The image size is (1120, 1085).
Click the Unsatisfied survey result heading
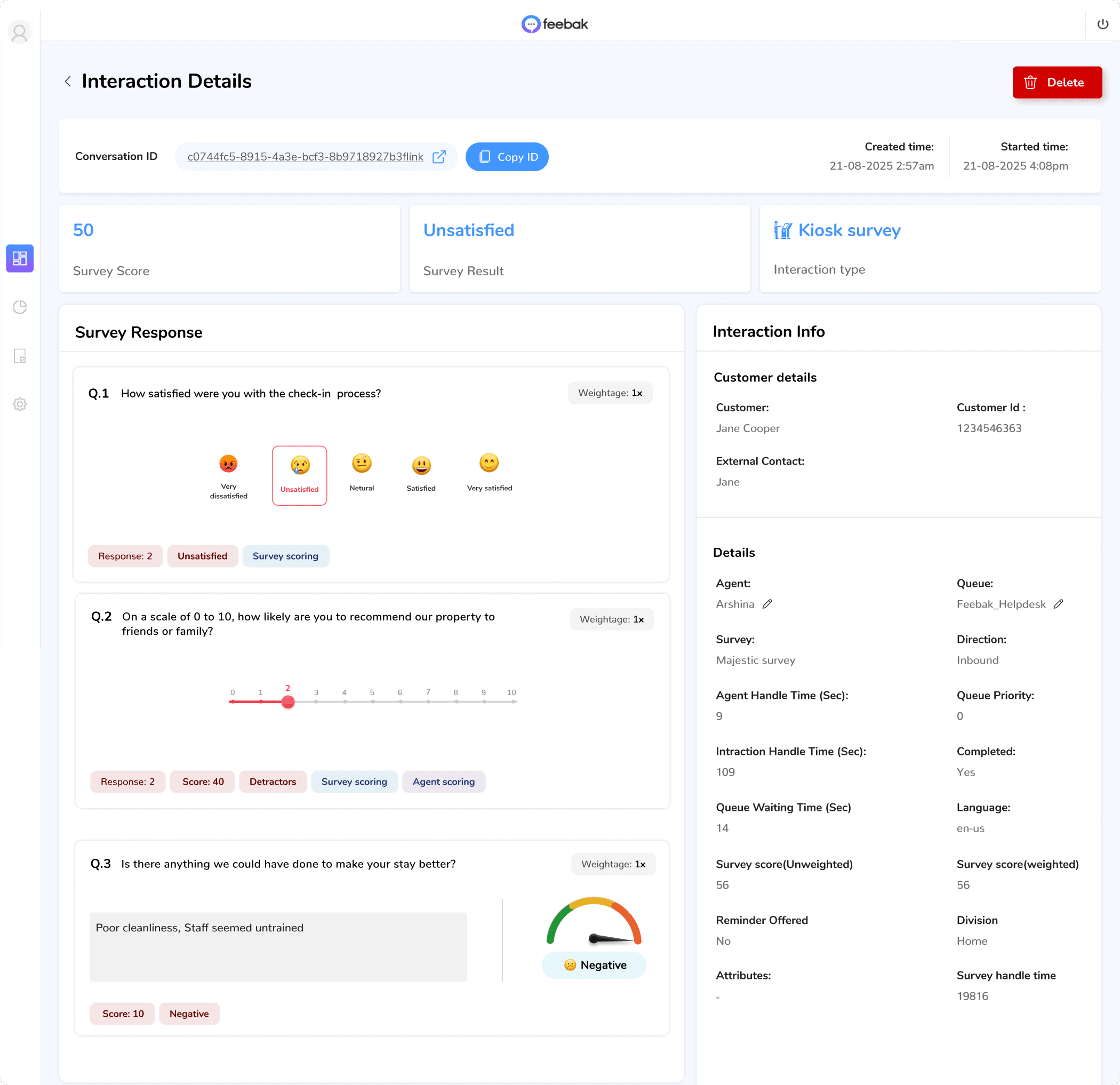469,230
